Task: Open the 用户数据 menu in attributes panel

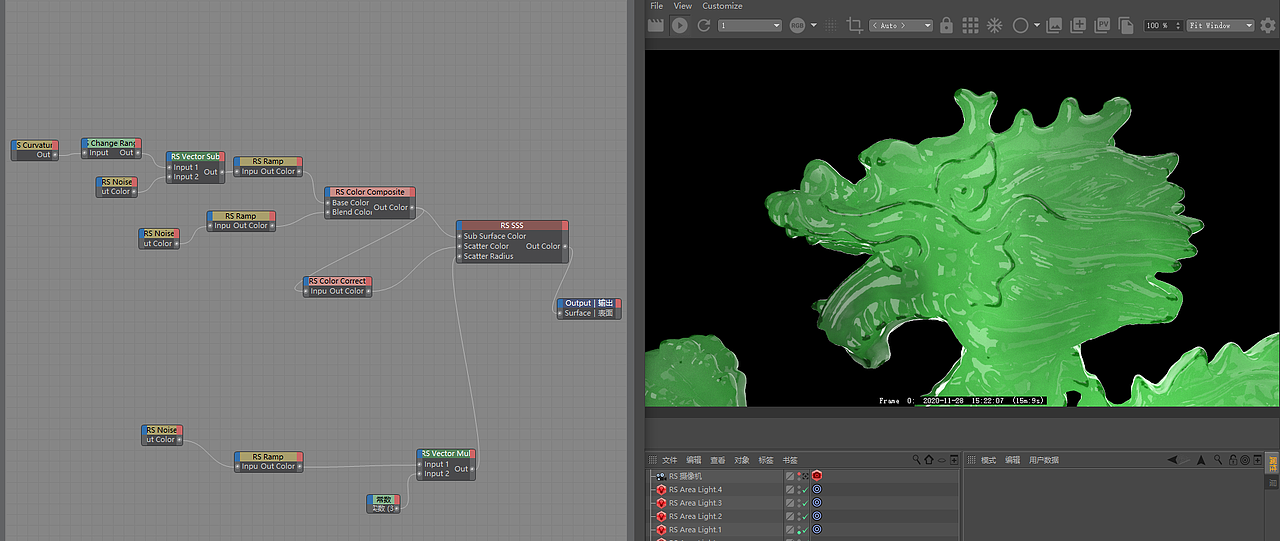Action: (x=1044, y=460)
